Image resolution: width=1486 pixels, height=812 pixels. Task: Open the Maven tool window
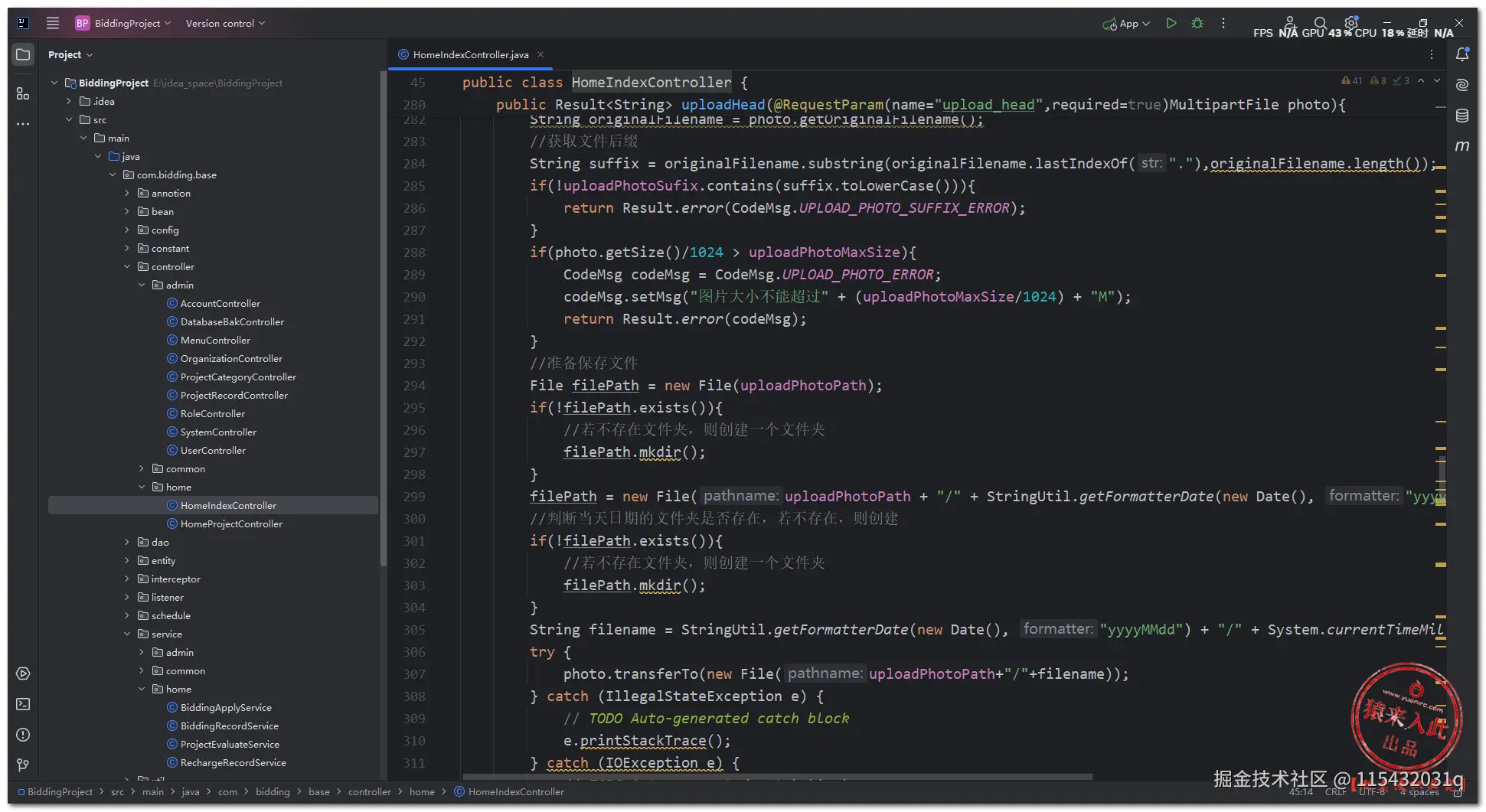click(1462, 145)
